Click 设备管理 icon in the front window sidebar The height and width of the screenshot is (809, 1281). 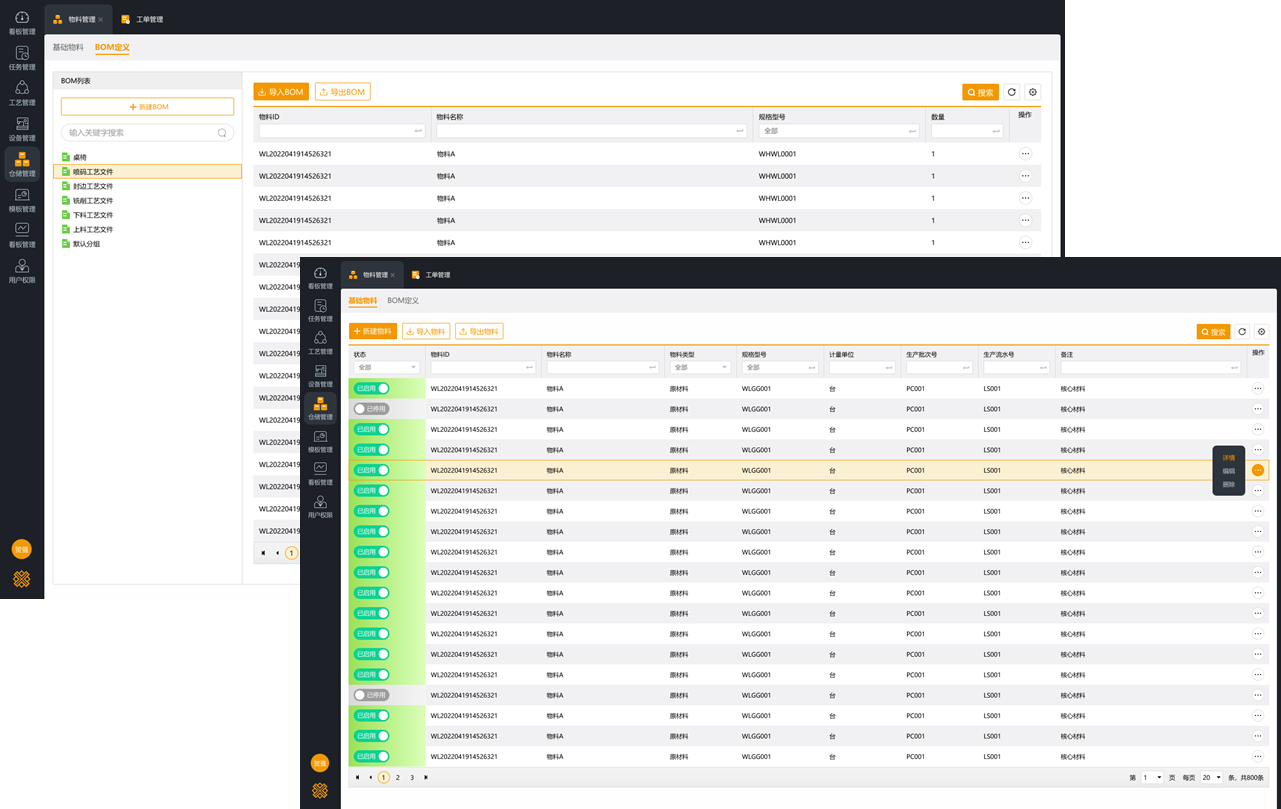click(320, 372)
